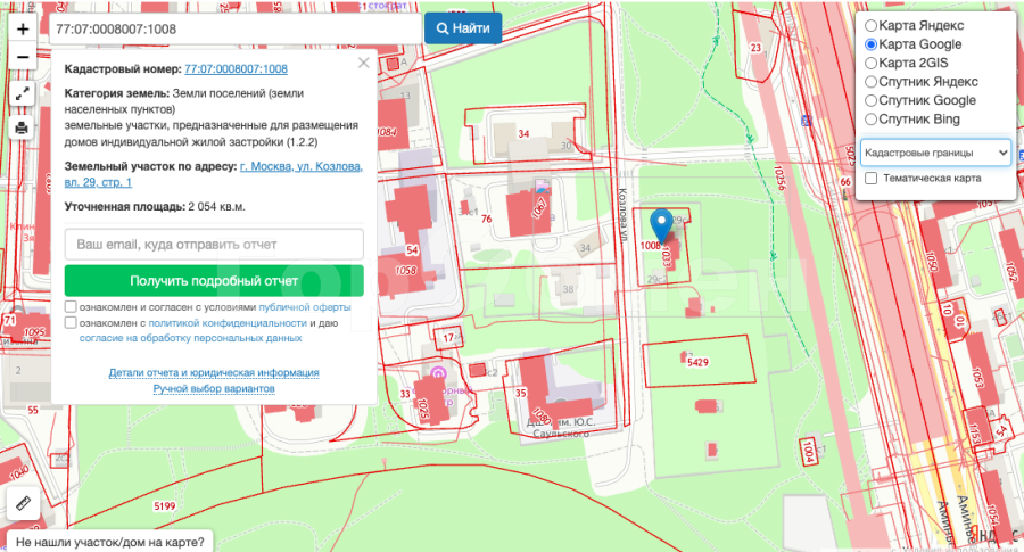Close the cadastral info popup
Image resolution: width=1024 pixels, height=552 pixels.
coord(364,62)
